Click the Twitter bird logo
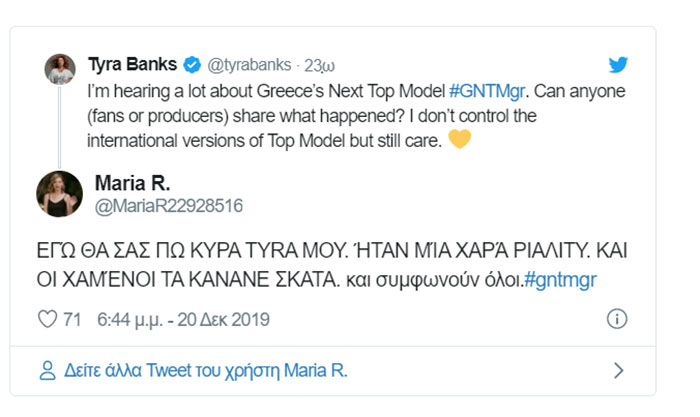700x417 pixels. [x=618, y=65]
